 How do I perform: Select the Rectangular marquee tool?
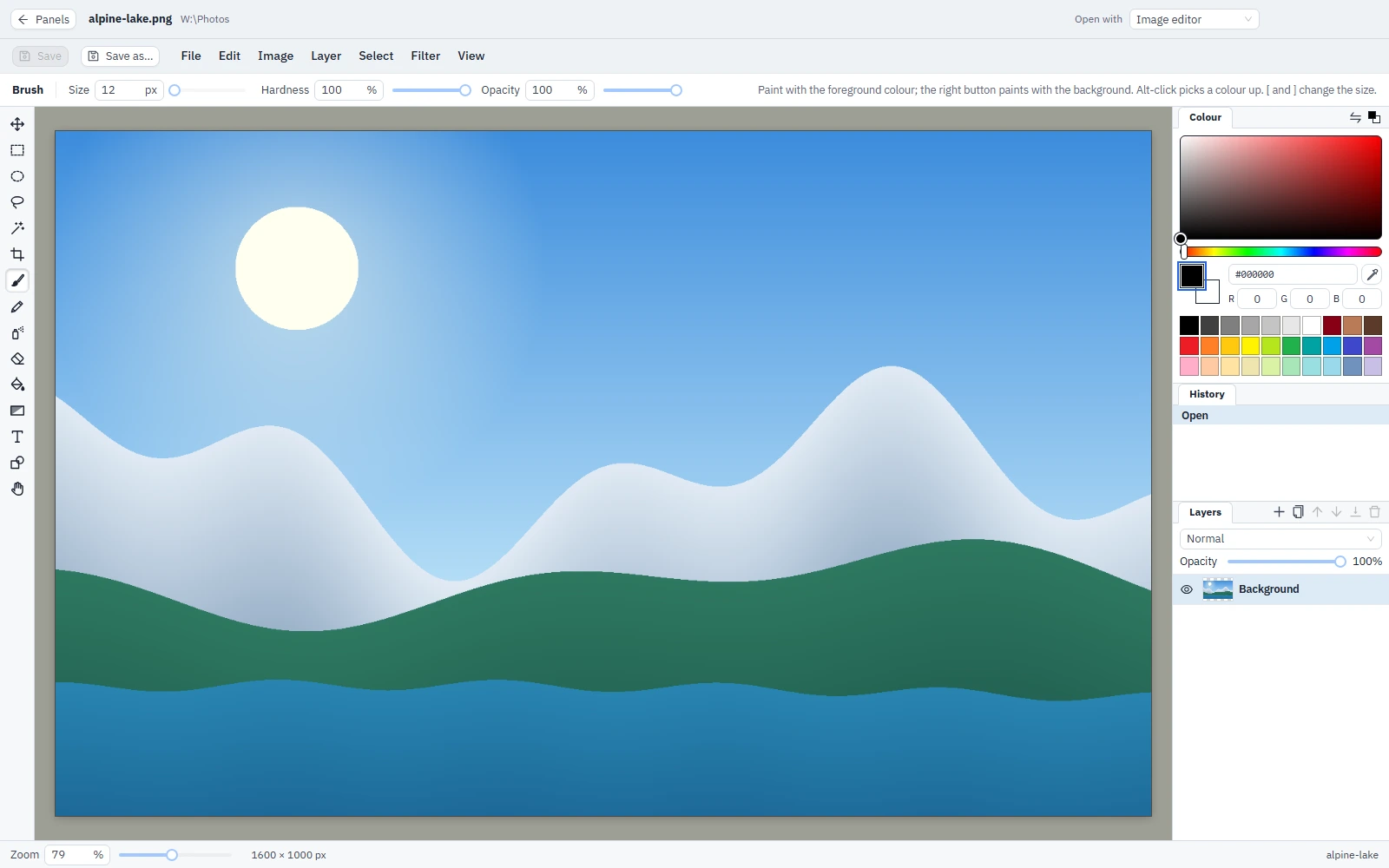click(x=17, y=150)
